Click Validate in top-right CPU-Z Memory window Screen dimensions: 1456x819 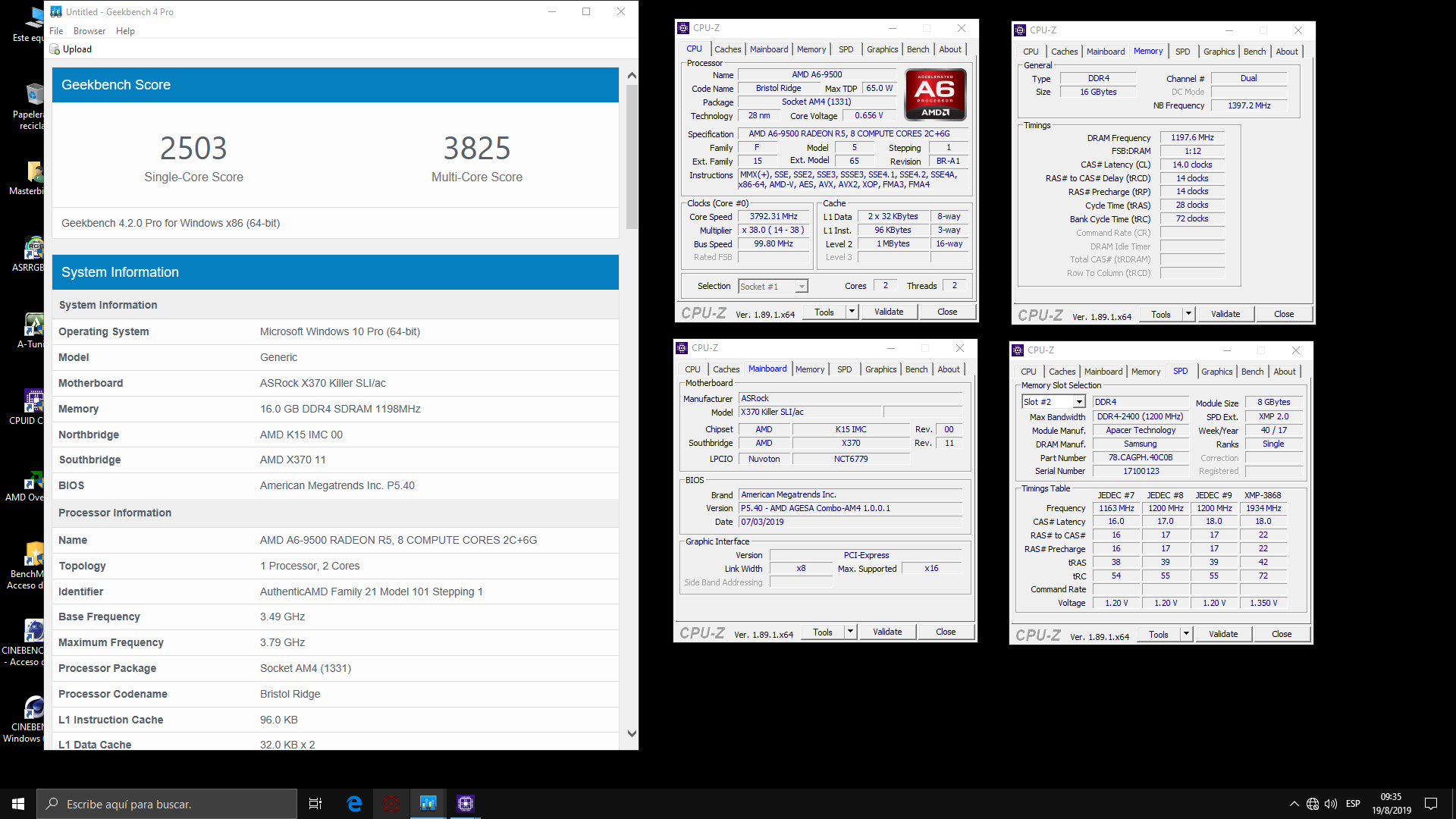1225,314
